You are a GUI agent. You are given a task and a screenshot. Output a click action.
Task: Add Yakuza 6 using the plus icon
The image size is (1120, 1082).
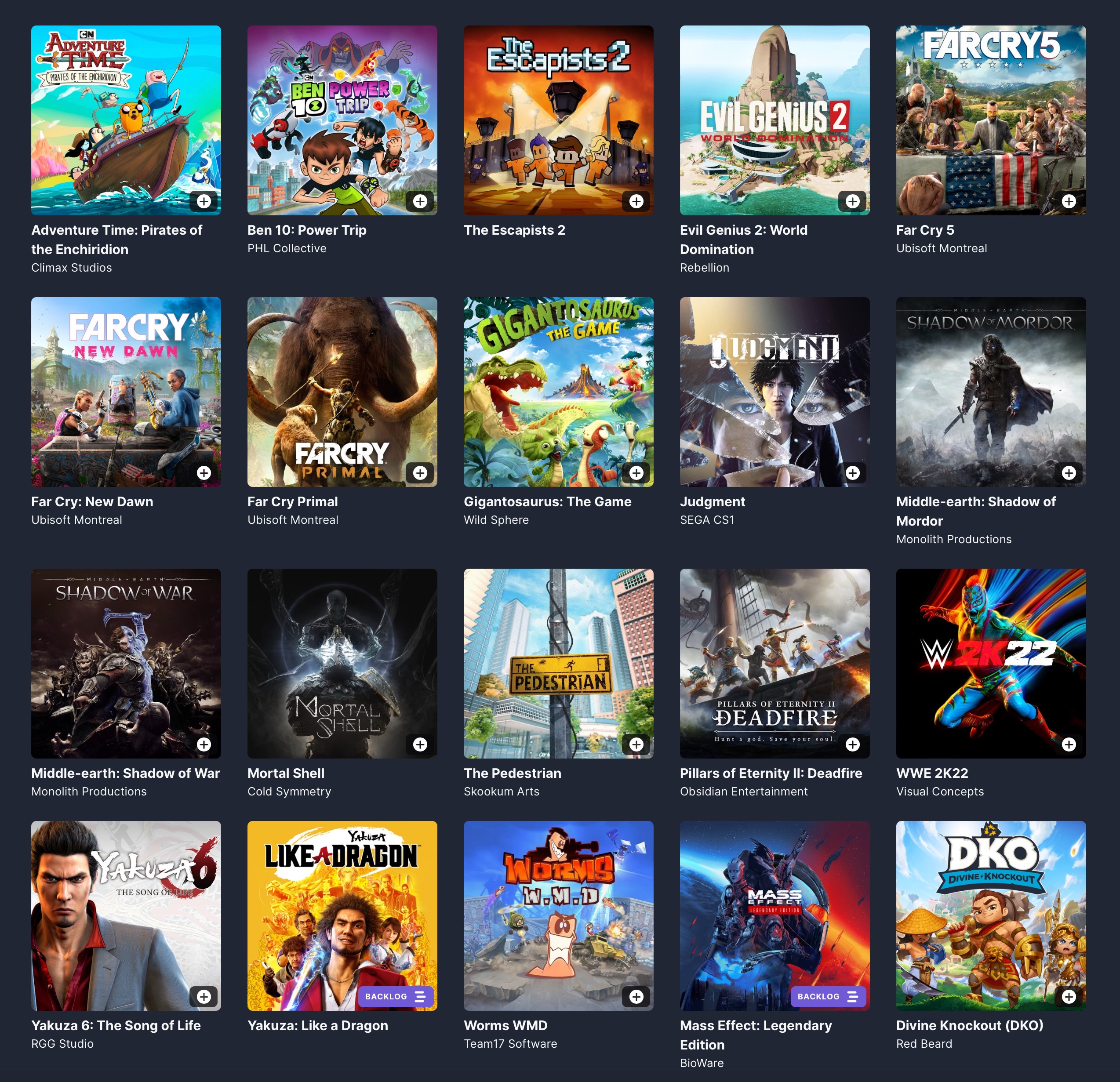[204, 996]
